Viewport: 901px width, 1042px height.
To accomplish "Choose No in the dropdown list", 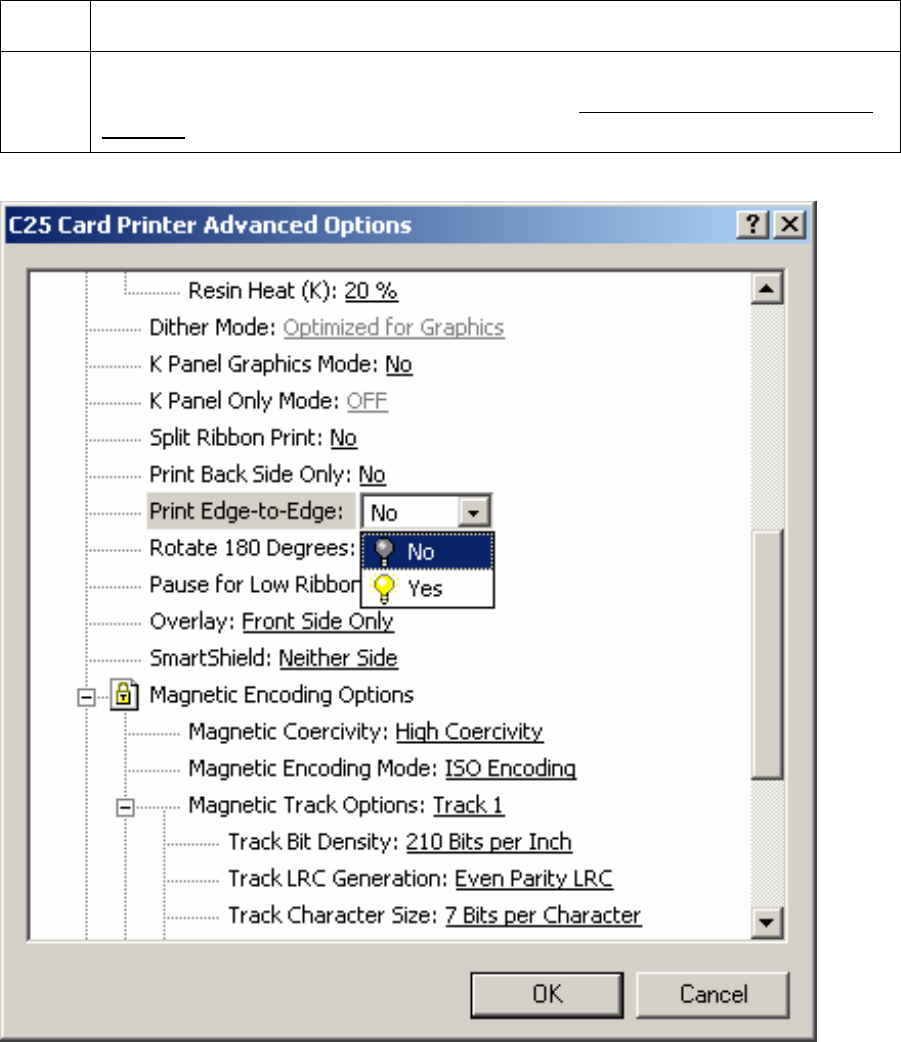I will (x=427, y=552).
